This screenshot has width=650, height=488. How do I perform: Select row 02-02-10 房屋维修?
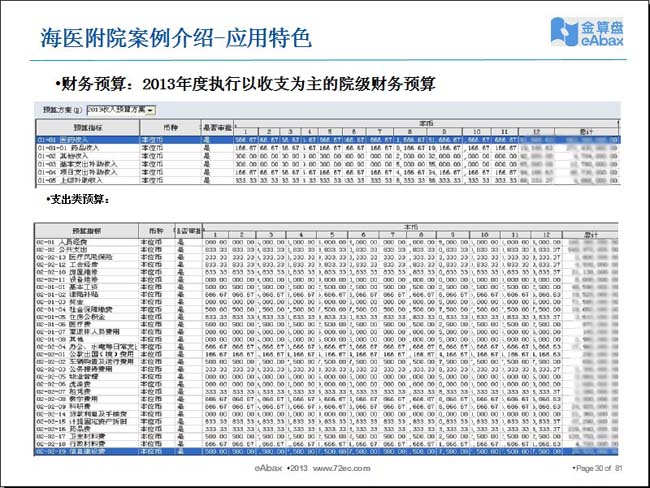(x=326, y=272)
